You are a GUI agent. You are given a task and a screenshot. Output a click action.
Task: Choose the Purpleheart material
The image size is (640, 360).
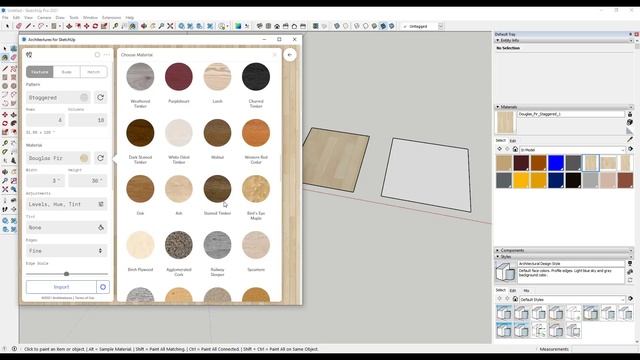[x=179, y=77]
